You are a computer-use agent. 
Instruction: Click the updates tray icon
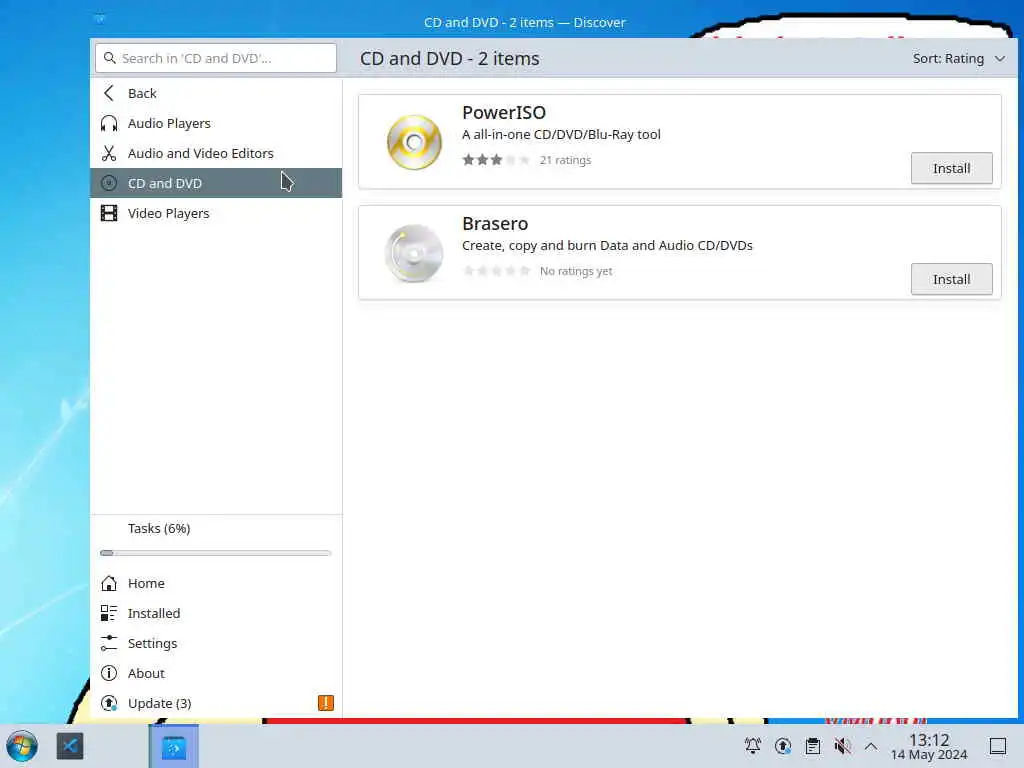pos(782,746)
